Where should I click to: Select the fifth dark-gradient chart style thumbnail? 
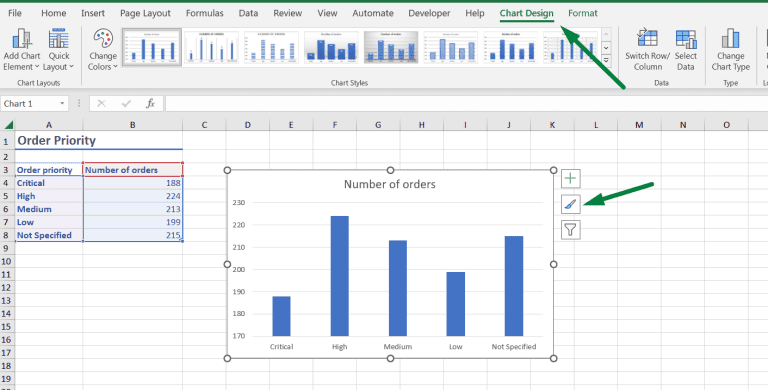391,47
